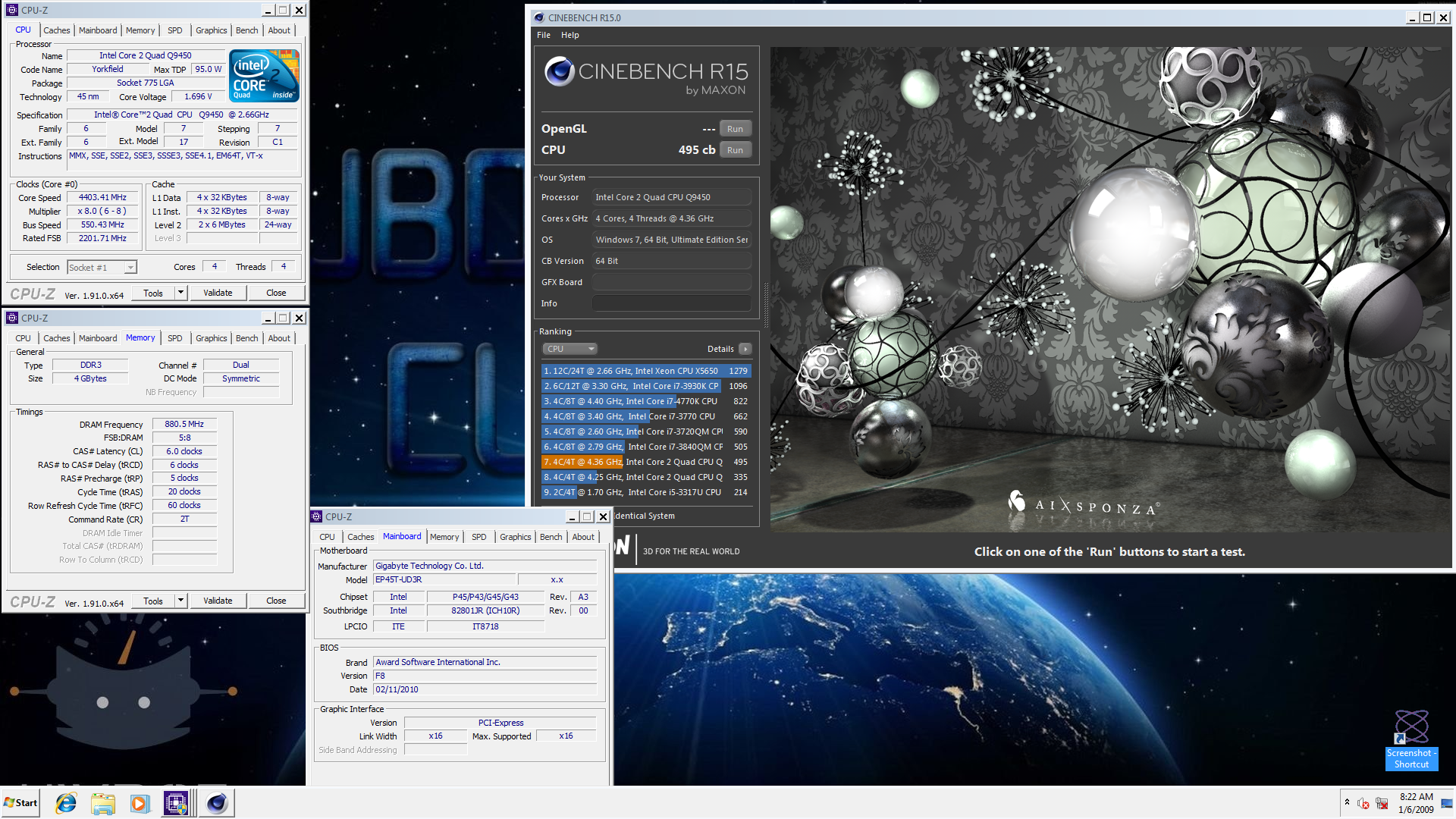Expand Tools arrow in Memory CPU-Z window
This screenshot has width=1456, height=819.
(x=180, y=601)
